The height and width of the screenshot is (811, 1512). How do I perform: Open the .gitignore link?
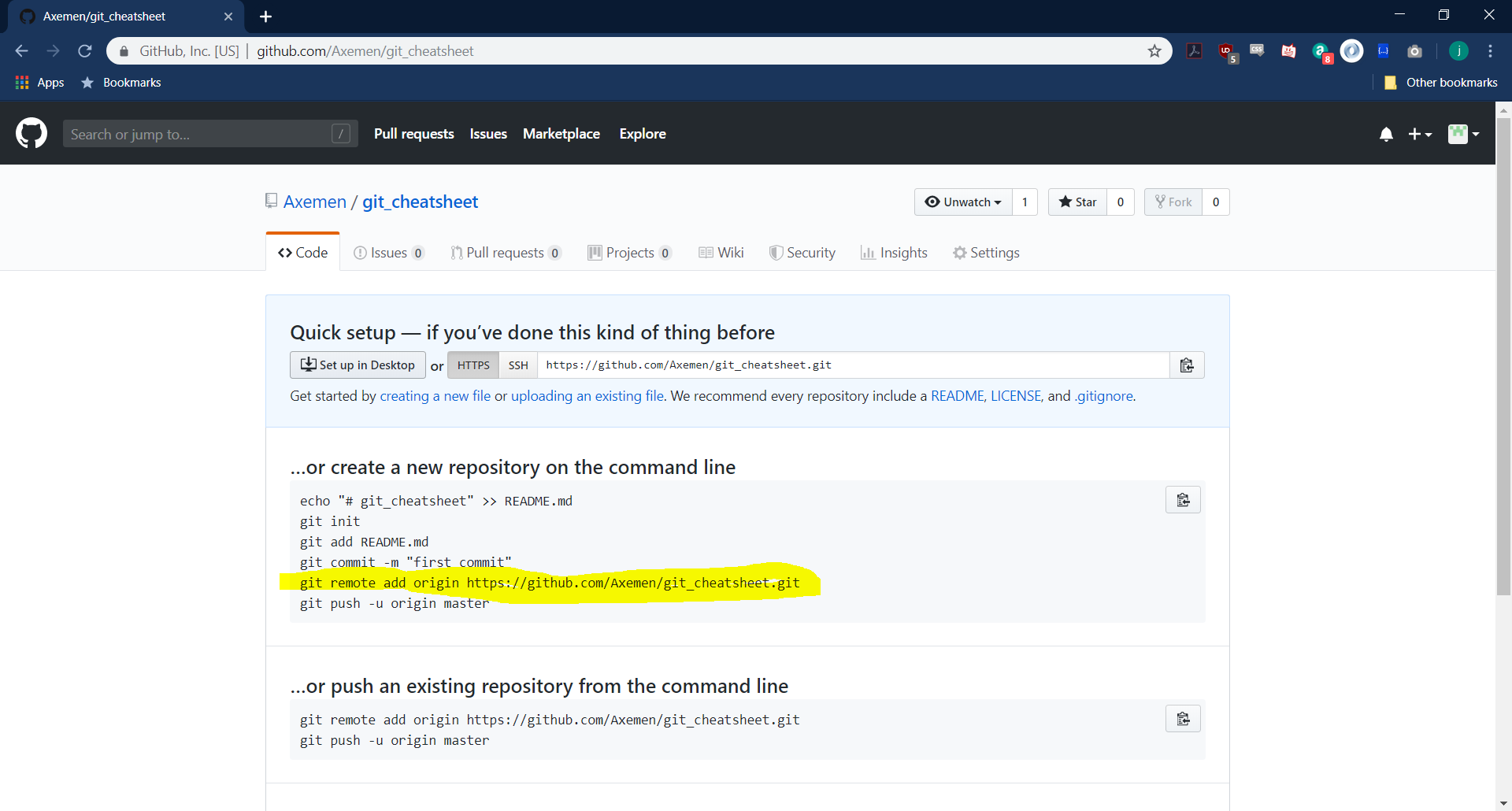point(1104,396)
